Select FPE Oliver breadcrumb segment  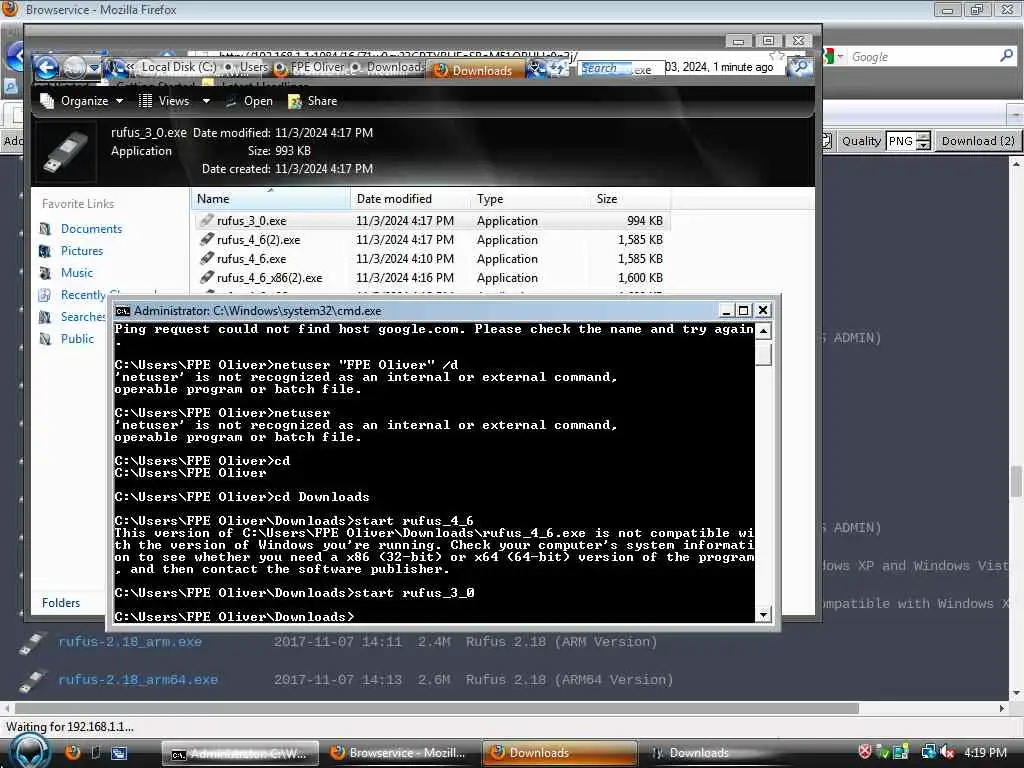tap(317, 67)
